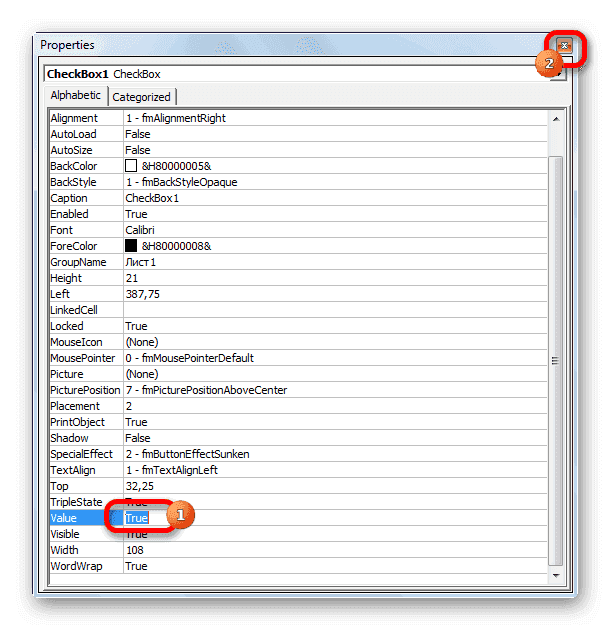The width and height of the screenshot is (611, 631).
Task: Select the BackColor property name
Action: point(74,166)
